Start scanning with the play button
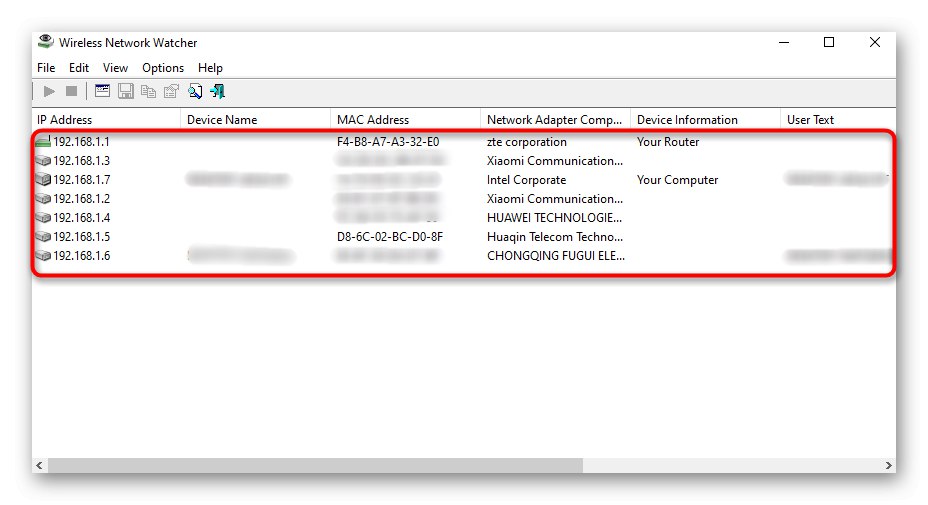 (49, 91)
